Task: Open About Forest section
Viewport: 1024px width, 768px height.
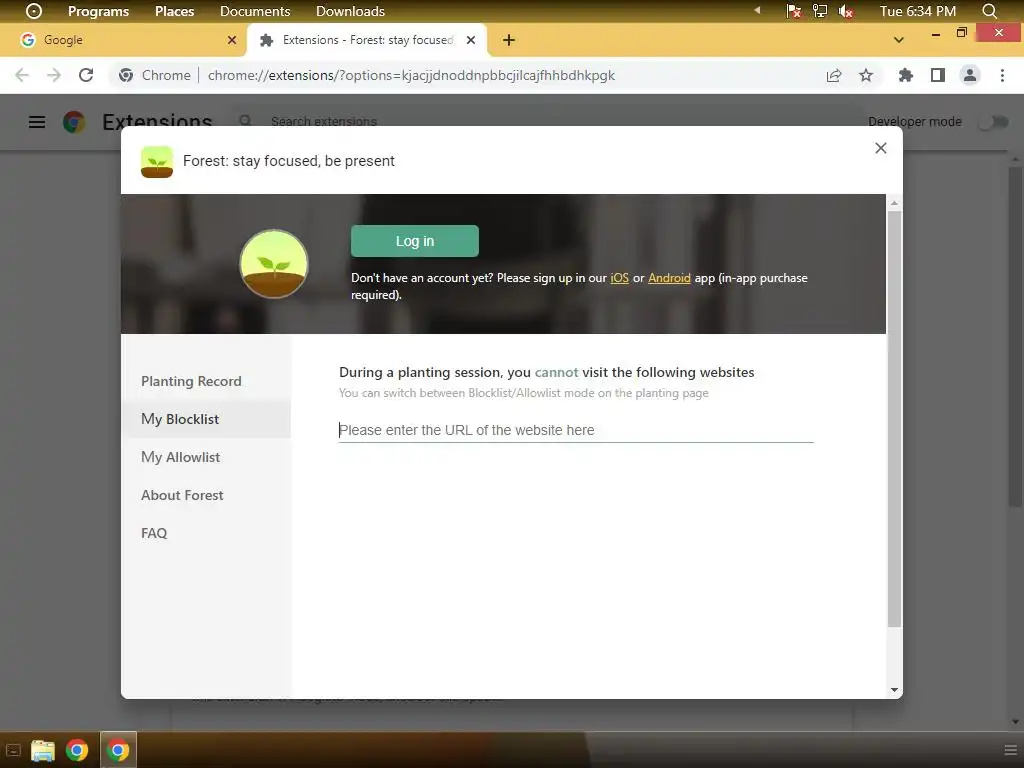Action: click(x=182, y=495)
